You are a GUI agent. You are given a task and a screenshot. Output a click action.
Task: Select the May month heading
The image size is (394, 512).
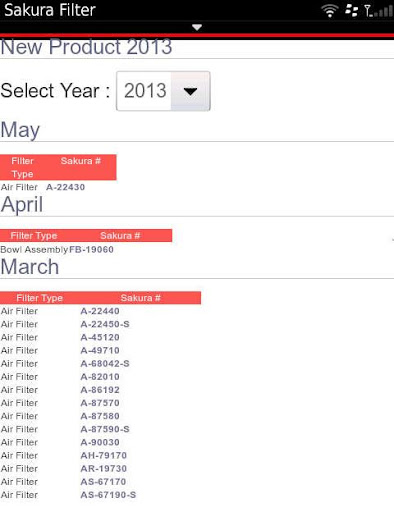pos(20,130)
